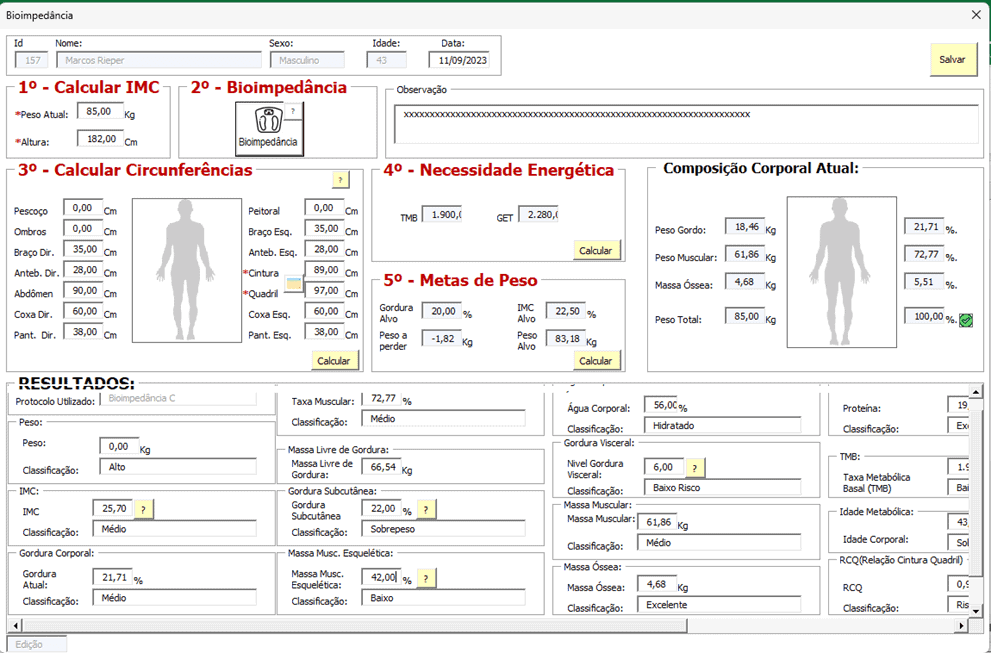The image size is (991, 653).
Task: Click the Pant. Esq. field
Action: tap(324, 331)
